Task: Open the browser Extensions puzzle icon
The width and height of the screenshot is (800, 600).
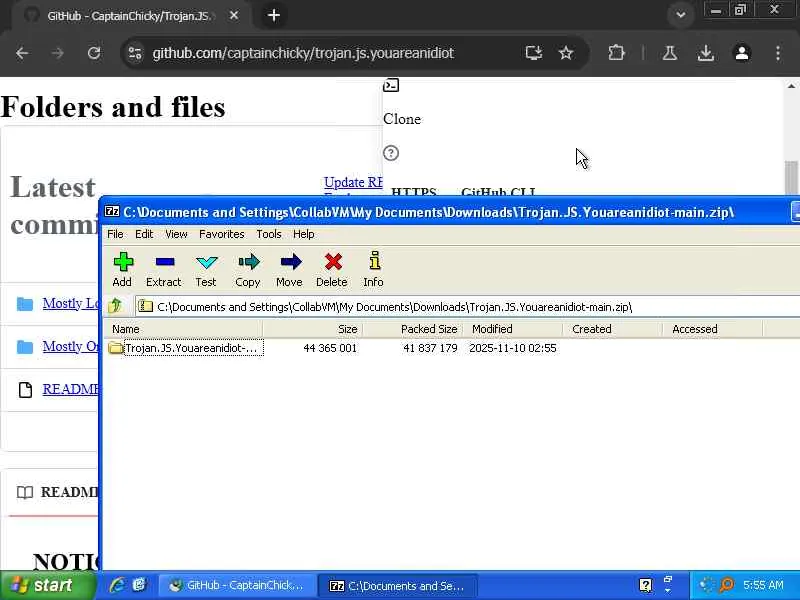Action: tap(616, 53)
